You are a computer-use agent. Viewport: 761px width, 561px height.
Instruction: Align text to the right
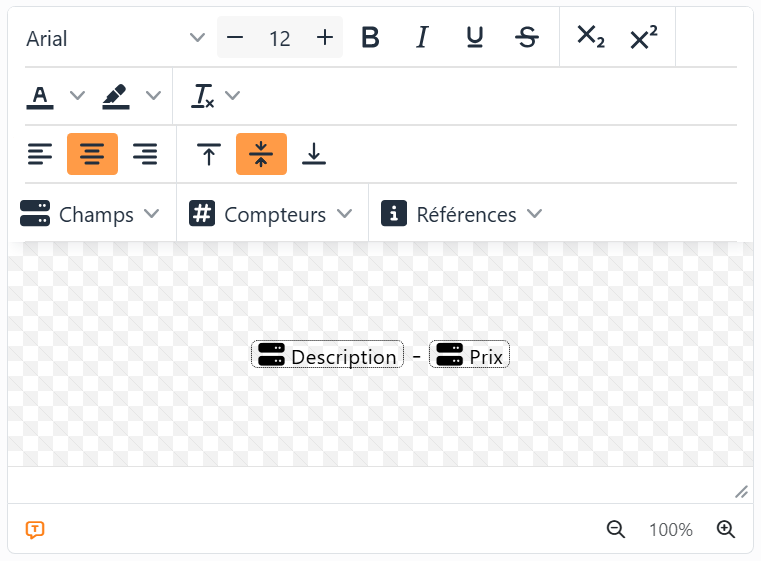pyautogui.click(x=145, y=154)
